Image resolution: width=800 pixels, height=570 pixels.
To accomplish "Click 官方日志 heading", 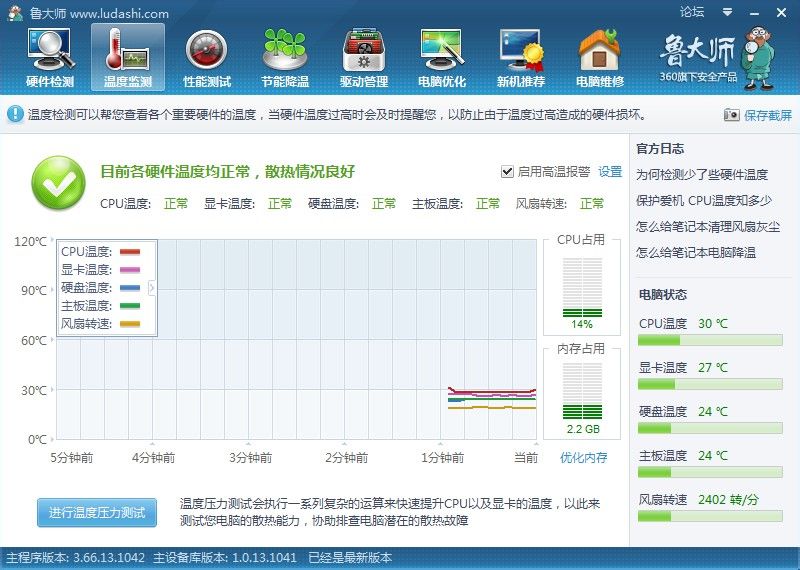I will [660, 149].
